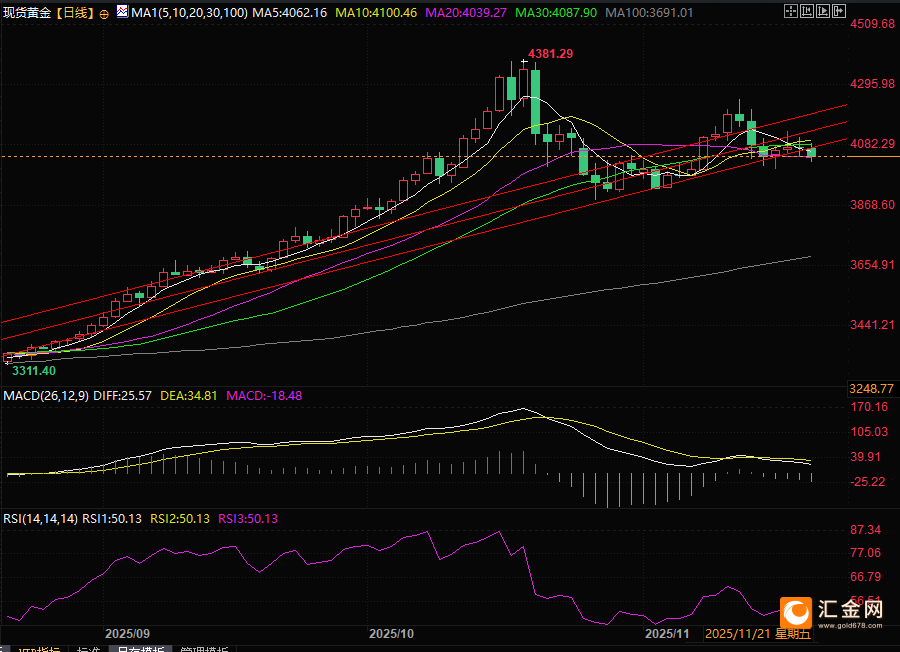Click the MA30:4087.90 value
The height and width of the screenshot is (652, 900).
[x=556, y=13]
